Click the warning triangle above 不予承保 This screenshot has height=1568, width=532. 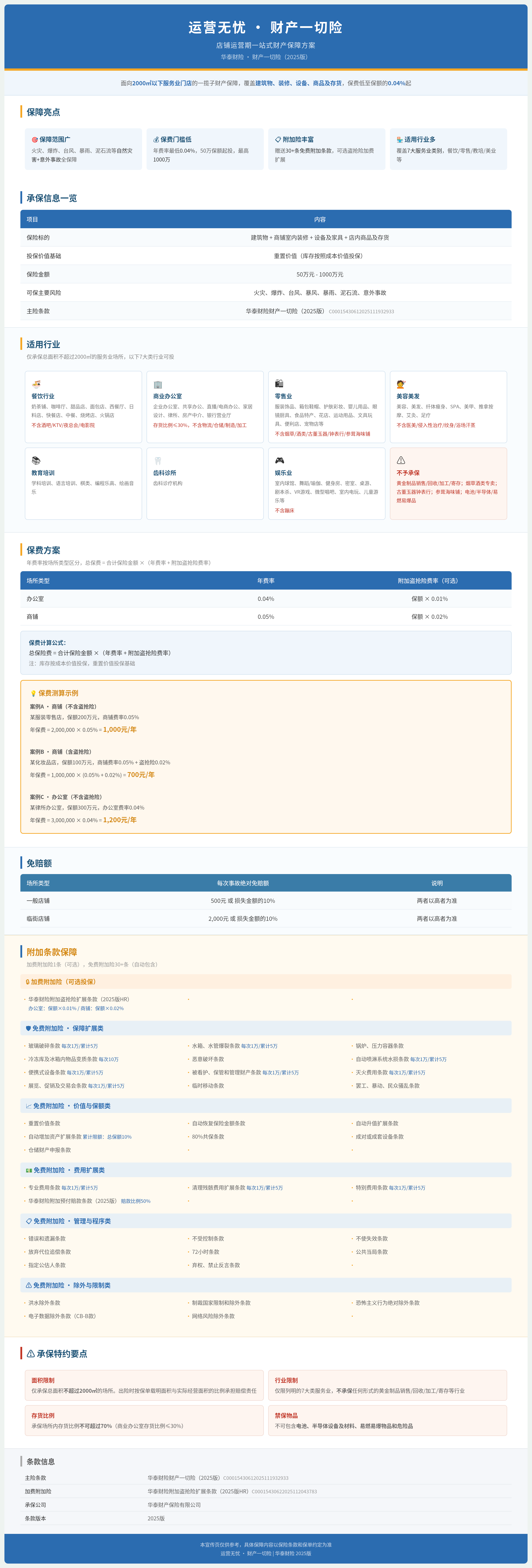(x=401, y=461)
